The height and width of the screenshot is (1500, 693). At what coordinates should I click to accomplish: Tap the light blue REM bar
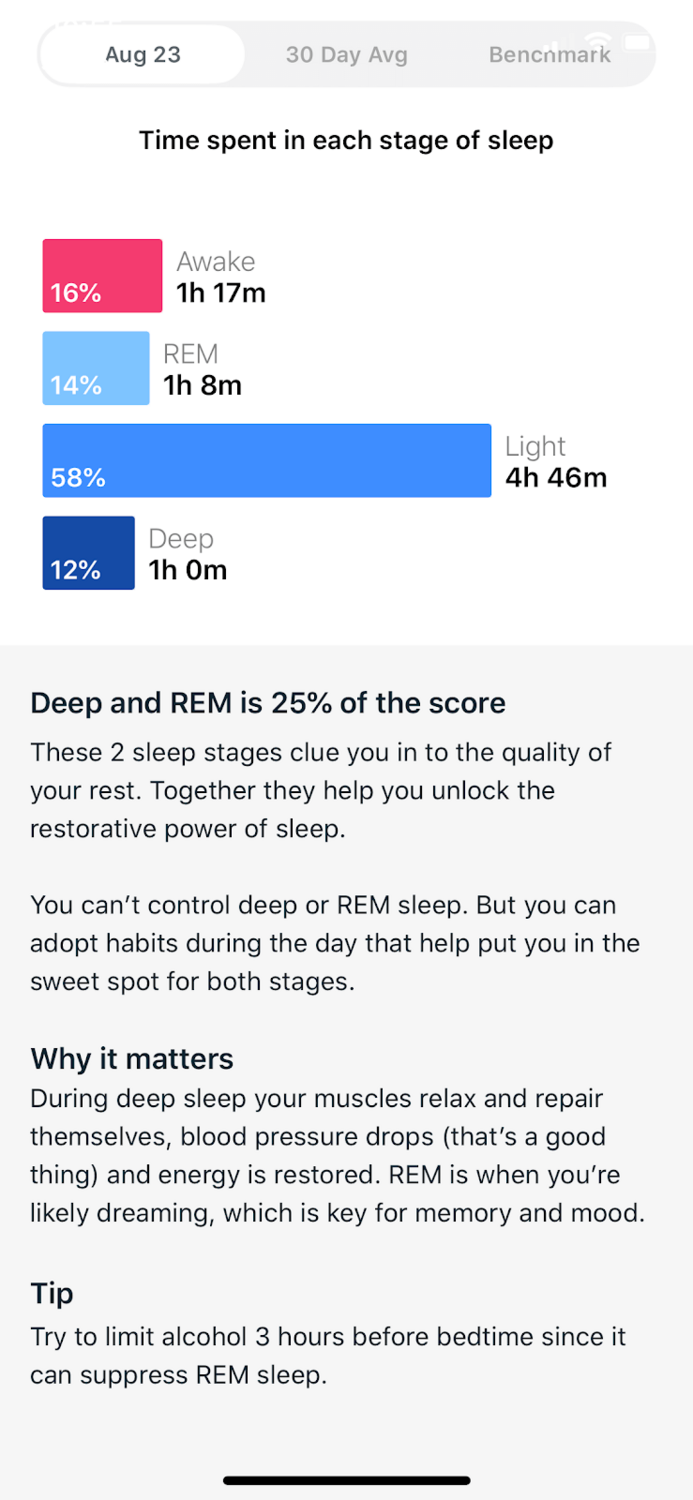point(96,368)
